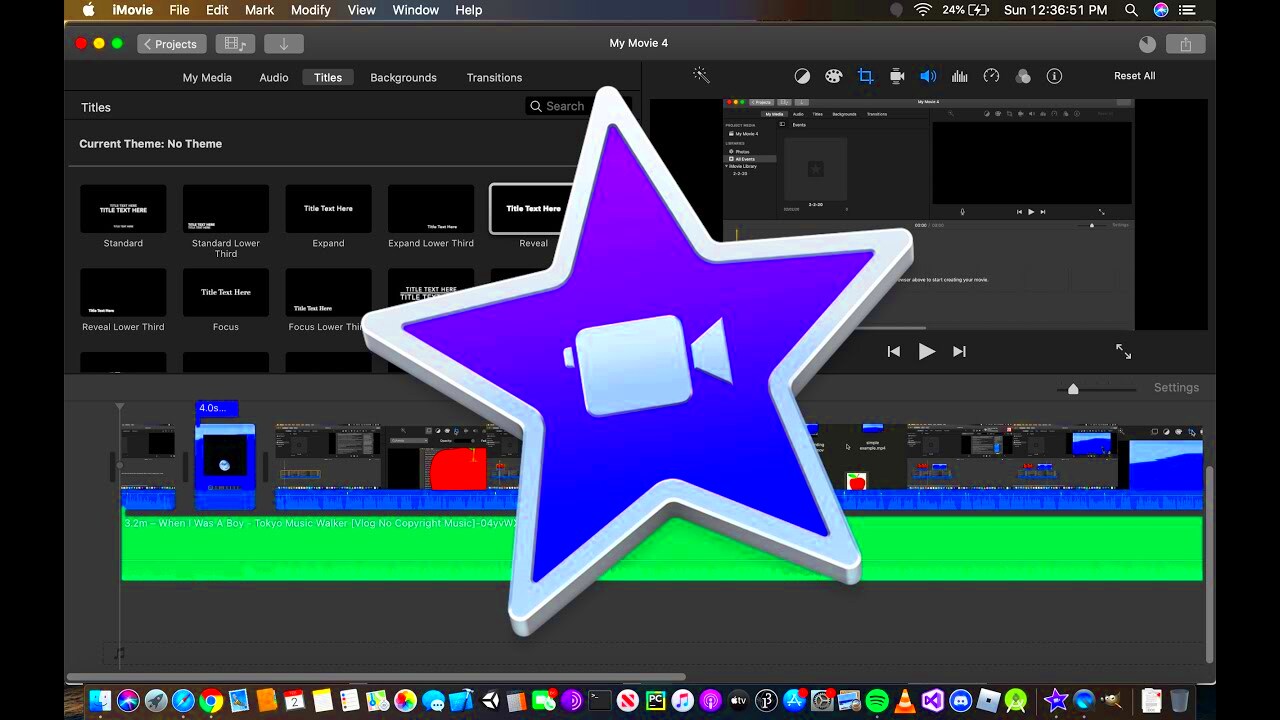The image size is (1280, 720).
Task: Open iMovie star icon in Dock
Action: coord(1056,701)
